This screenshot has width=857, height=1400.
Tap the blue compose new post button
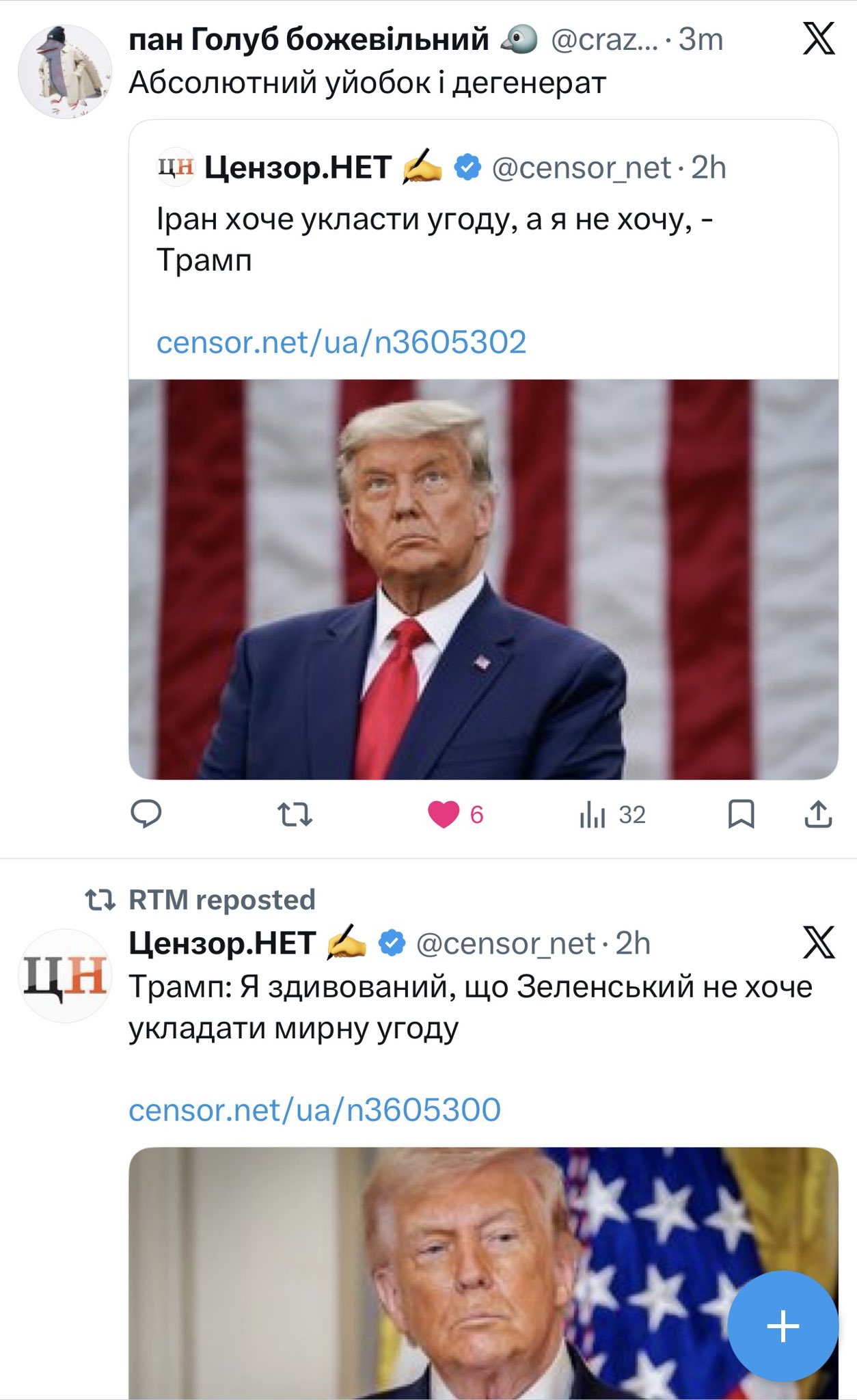click(x=783, y=1326)
